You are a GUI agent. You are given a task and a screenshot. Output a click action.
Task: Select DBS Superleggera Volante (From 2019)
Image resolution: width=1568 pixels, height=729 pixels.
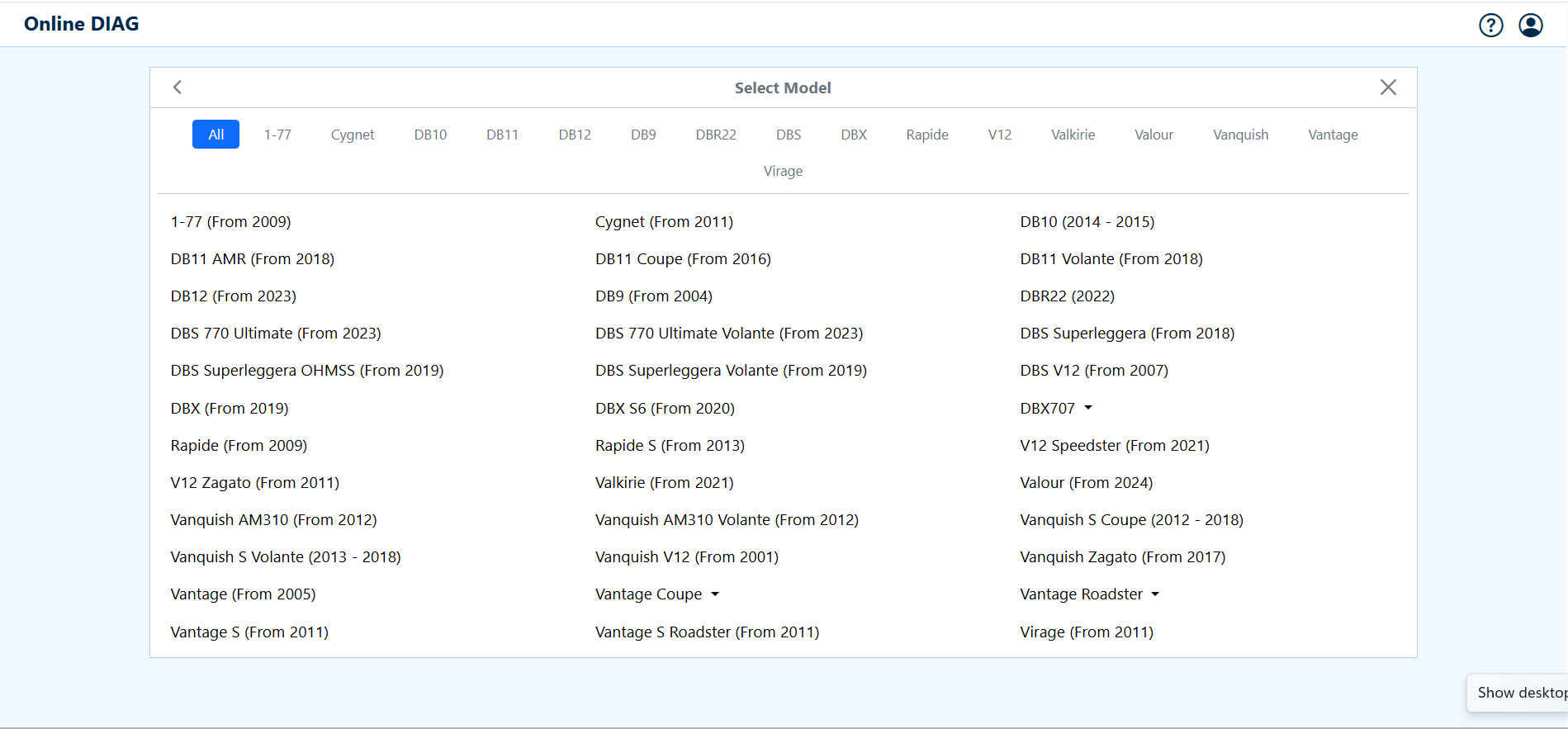[731, 371]
